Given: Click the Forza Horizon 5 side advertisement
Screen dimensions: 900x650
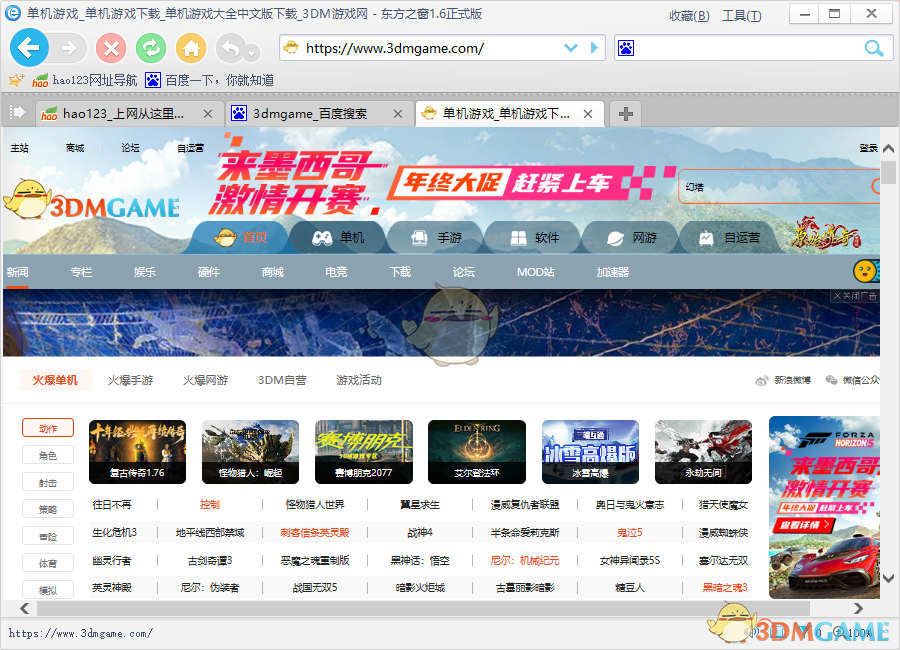Looking at the screenshot, I should pyautogui.click(x=824, y=508).
